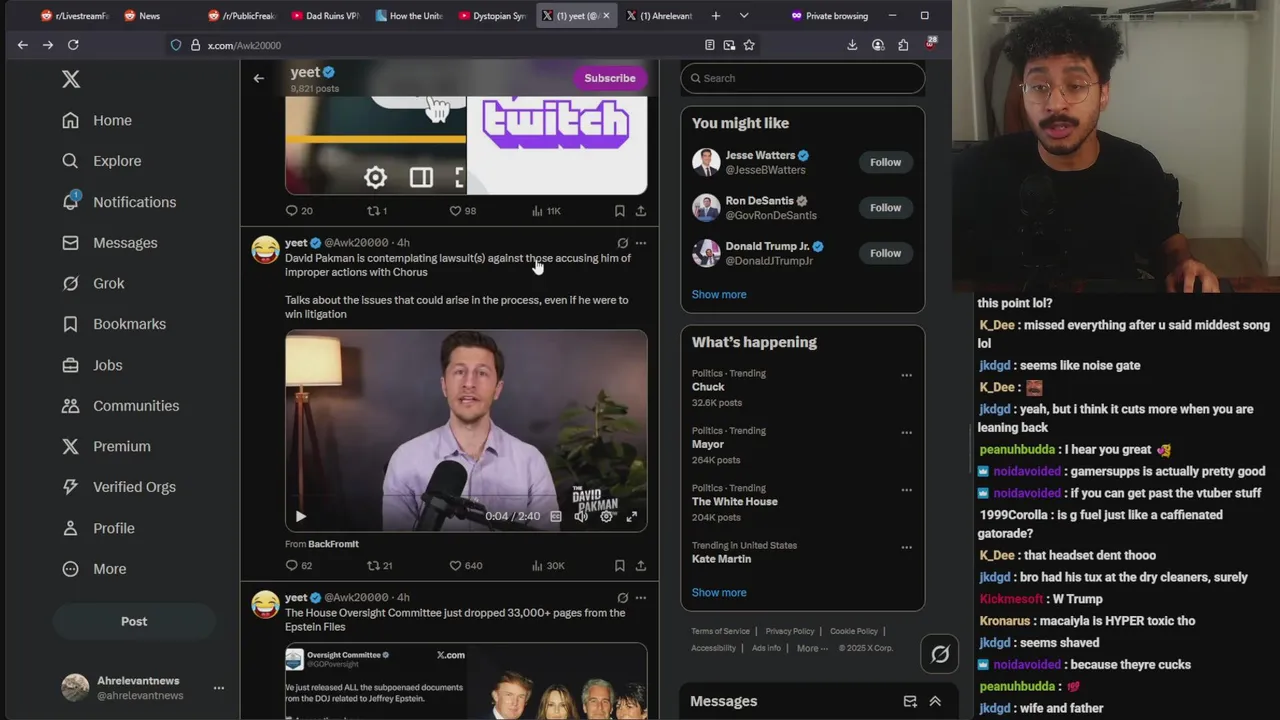Go back with profile header arrow
This screenshot has height=720, width=1280.
pyautogui.click(x=258, y=78)
